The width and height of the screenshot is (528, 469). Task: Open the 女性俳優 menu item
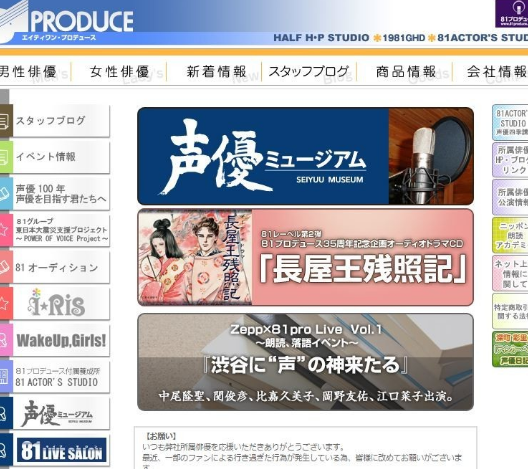tap(119, 72)
